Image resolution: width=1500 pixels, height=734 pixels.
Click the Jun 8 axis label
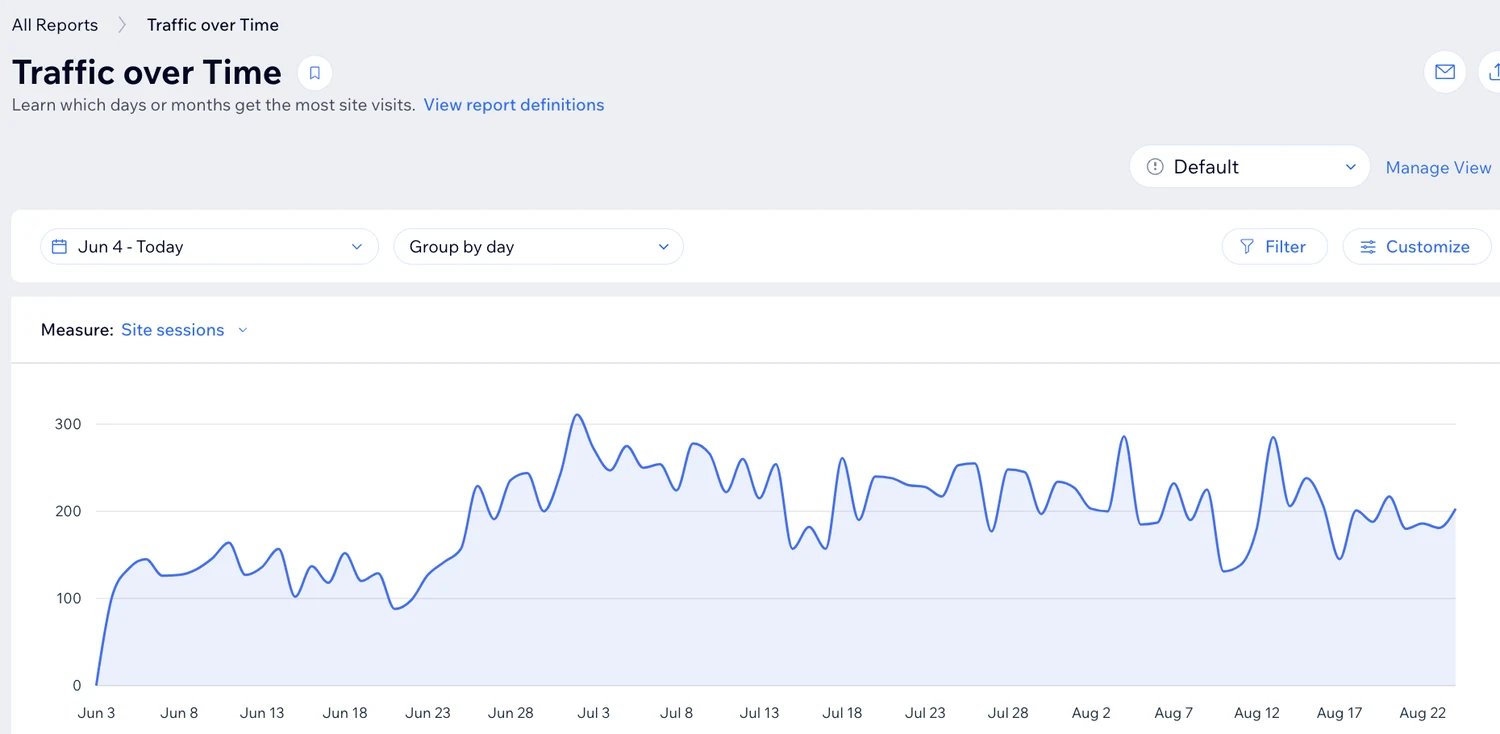(x=179, y=713)
